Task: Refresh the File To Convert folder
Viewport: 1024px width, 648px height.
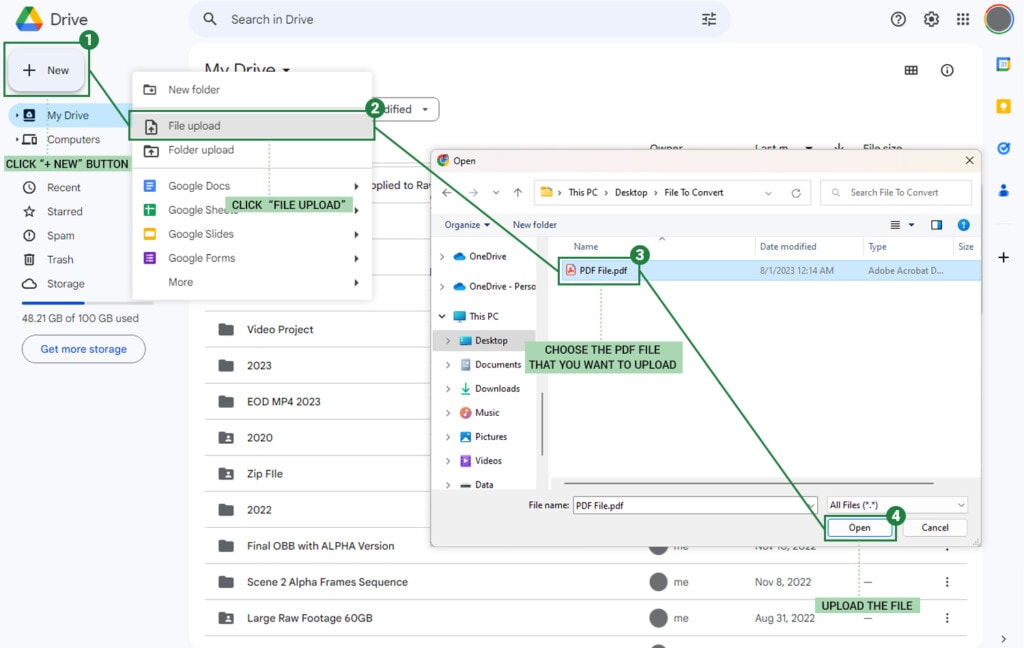Action: pyautogui.click(x=796, y=193)
